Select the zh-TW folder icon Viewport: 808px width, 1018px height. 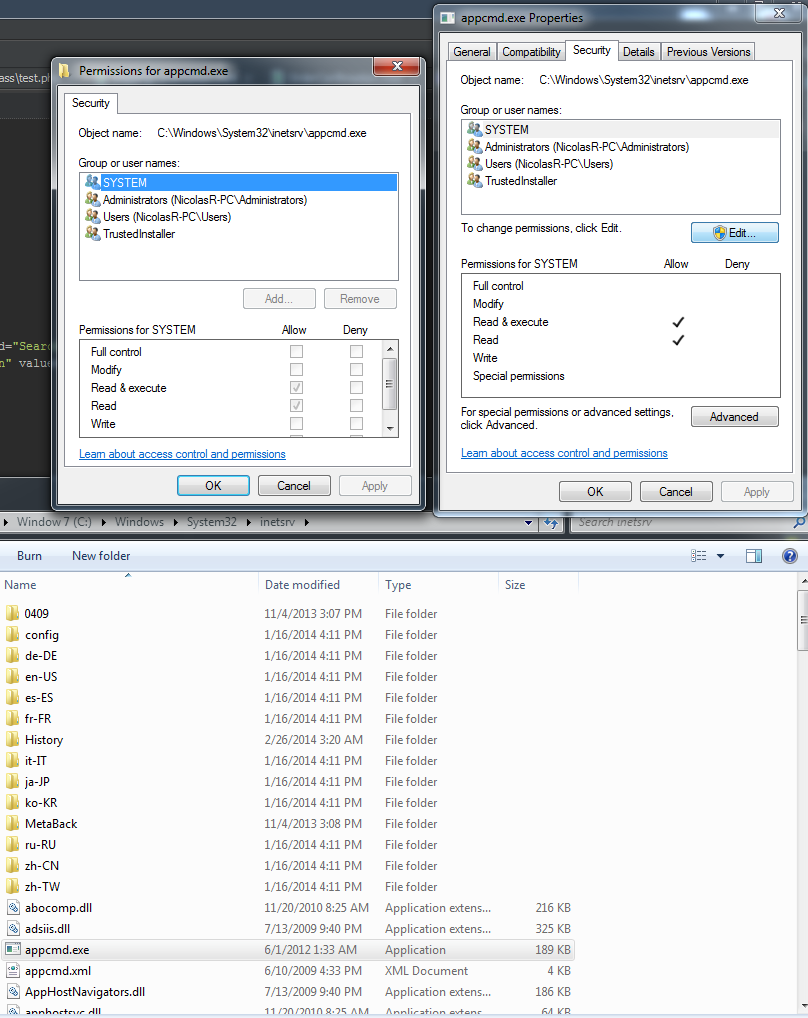pos(12,886)
